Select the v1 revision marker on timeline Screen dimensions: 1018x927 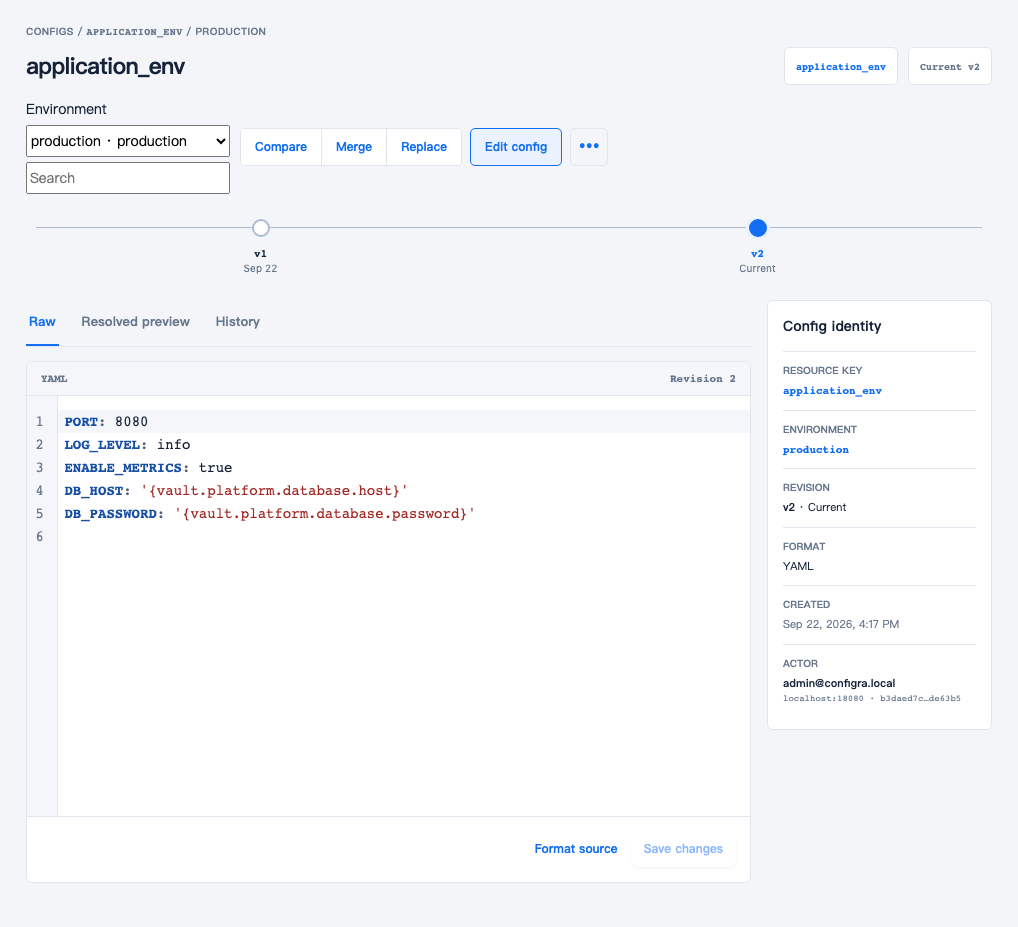pyautogui.click(x=260, y=228)
